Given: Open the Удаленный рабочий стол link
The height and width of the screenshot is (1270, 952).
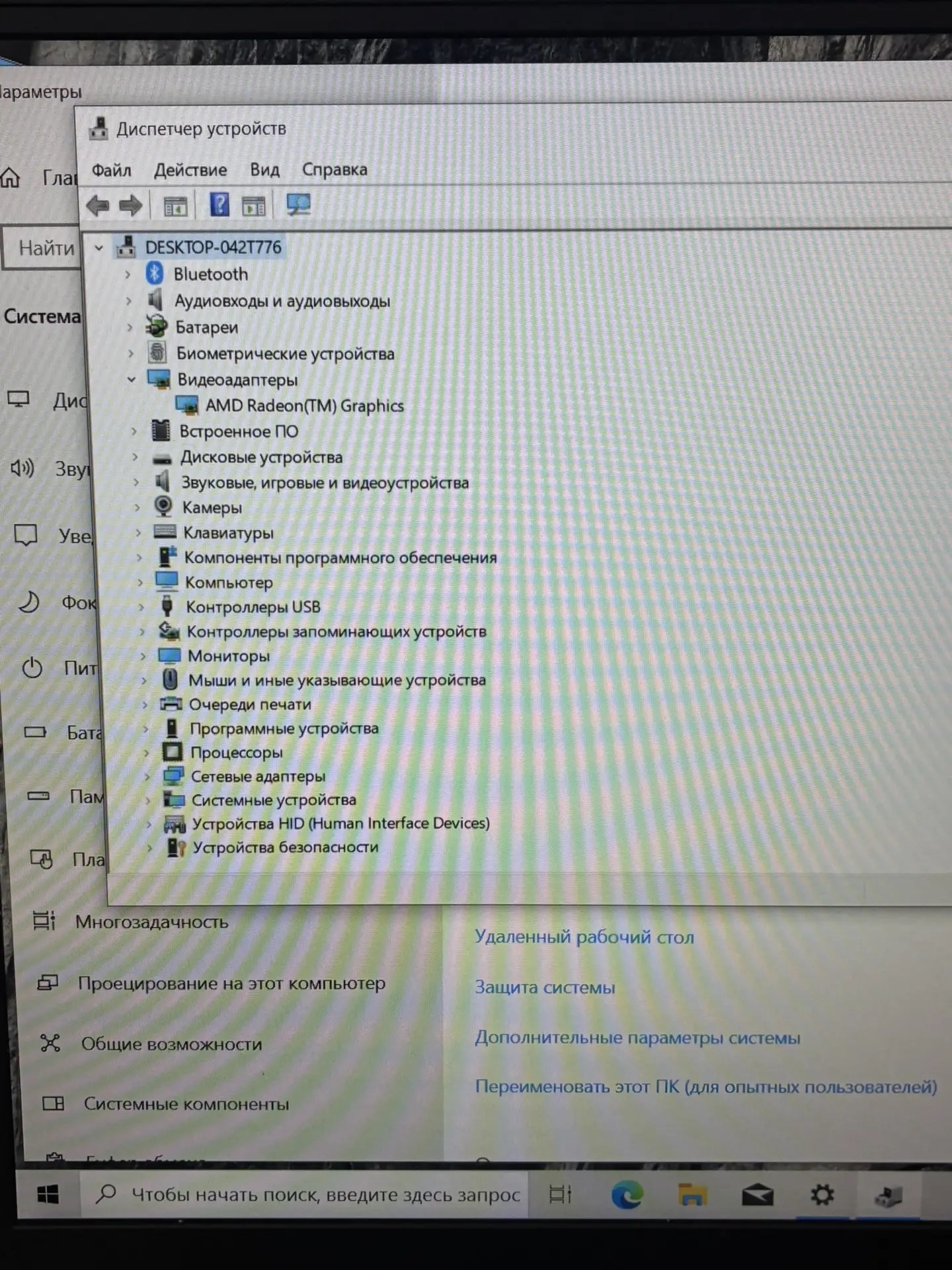Looking at the screenshot, I should click(x=584, y=937).
